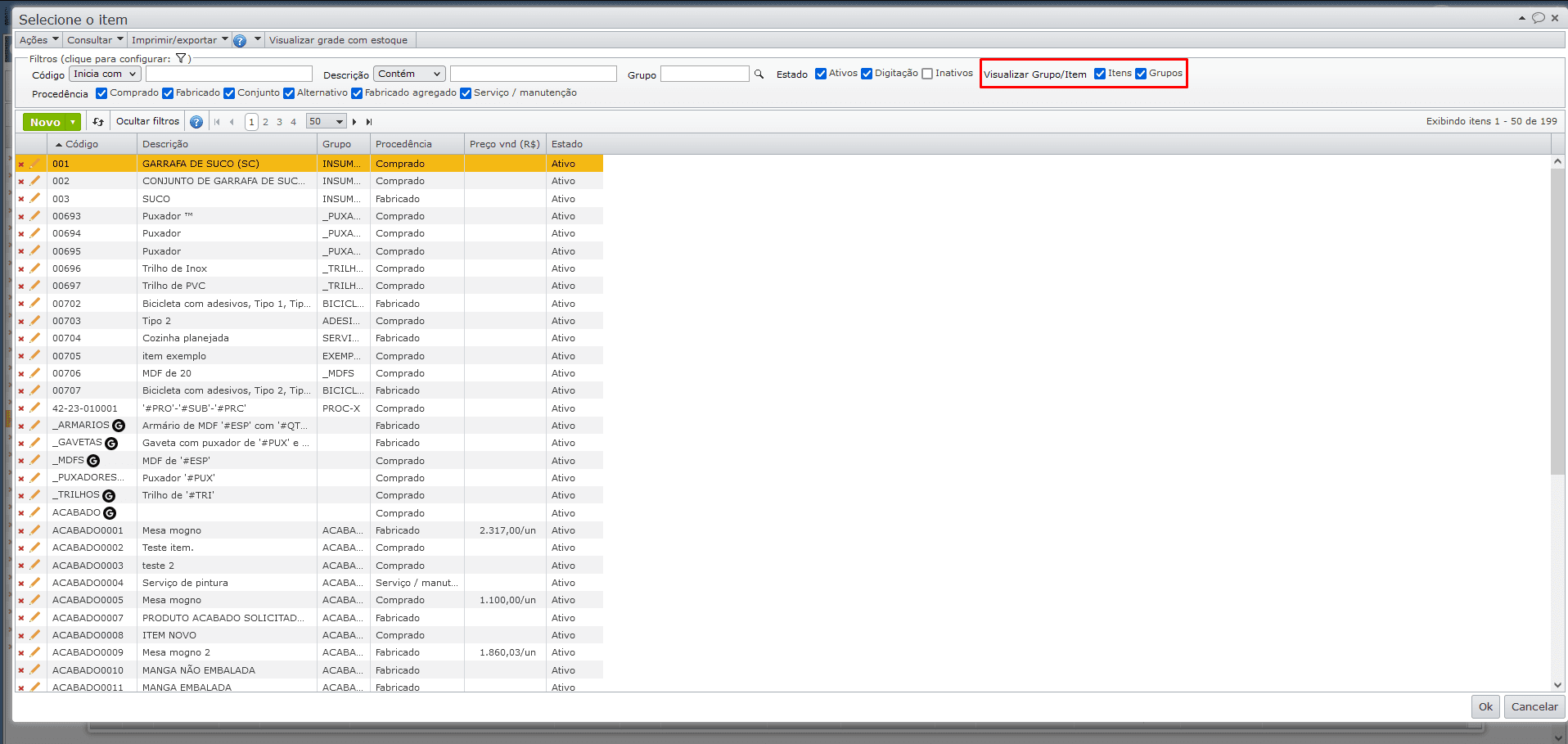
Task: Click the Código filter text field
Action: click(229, 74)
